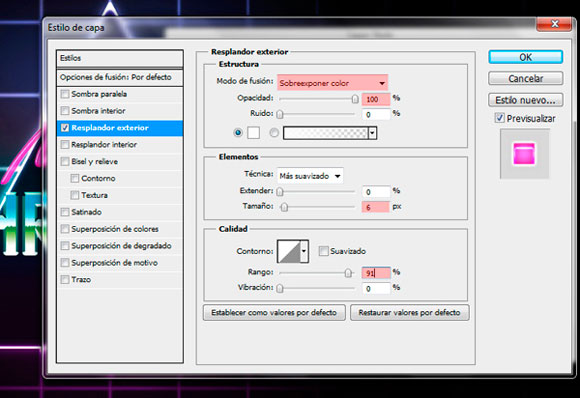This screenshot has width=580, height=398.
Task: Enable the Resplandor interior checkbox
Action: coord(65,144)
